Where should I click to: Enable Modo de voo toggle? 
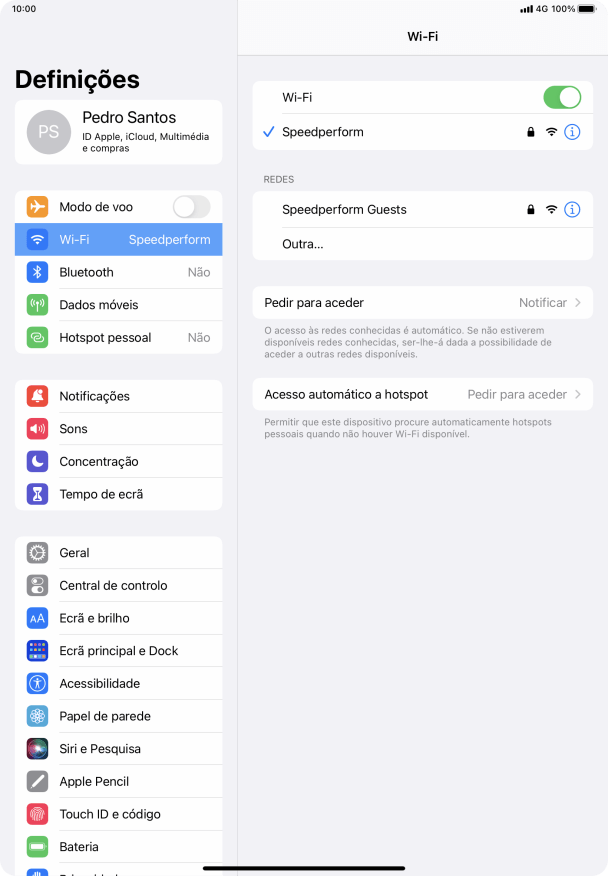pyautogui.click(x=192, y=207)
